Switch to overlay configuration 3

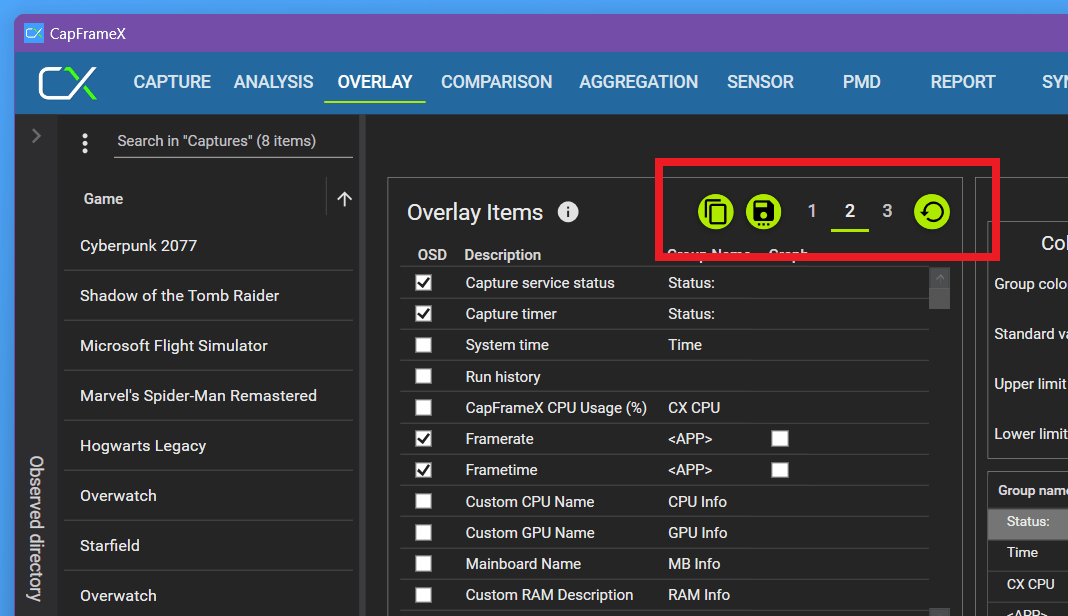pyautogui.click(x=887, y=211)
